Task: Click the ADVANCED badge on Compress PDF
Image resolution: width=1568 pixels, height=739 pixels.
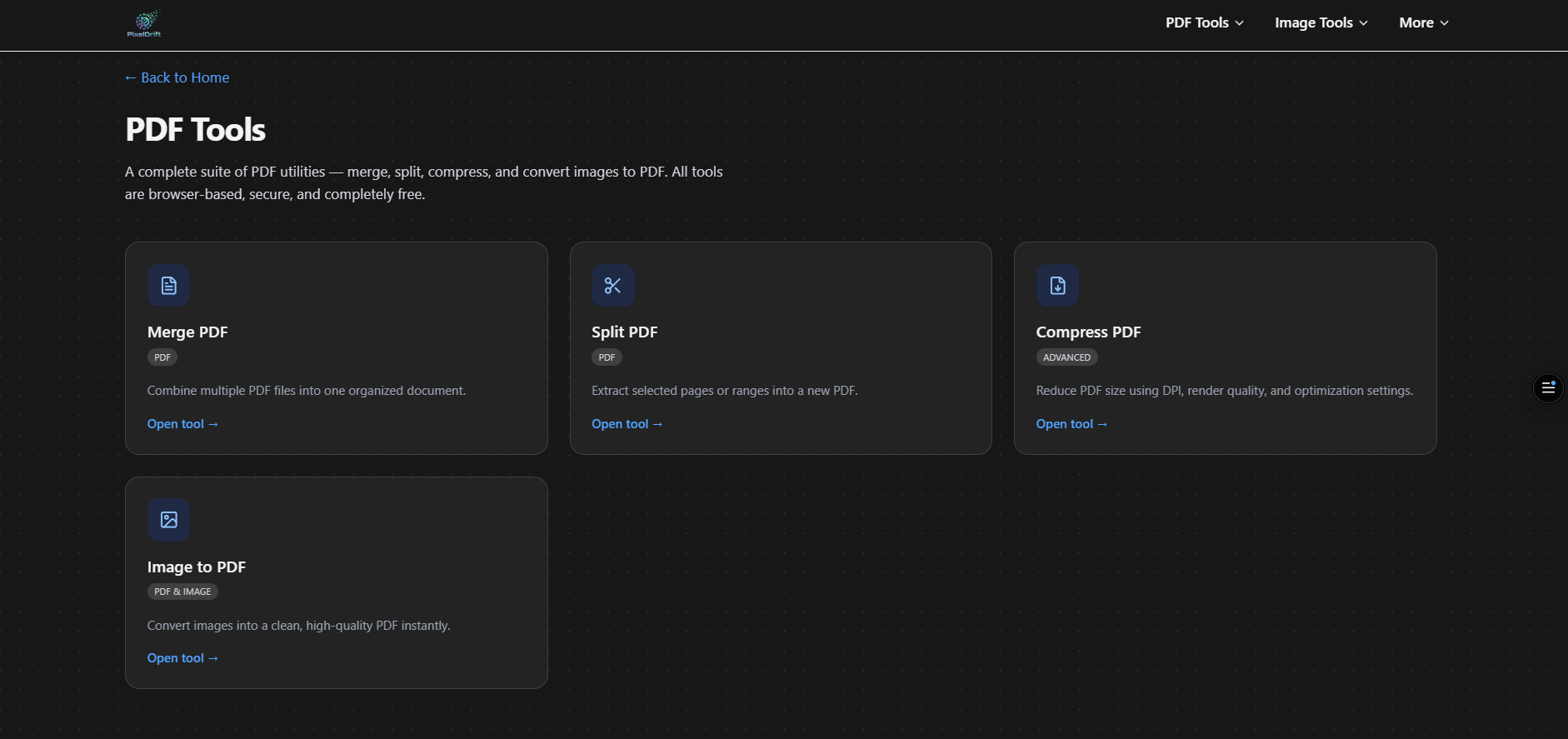Action: (x=1066, y=357)
